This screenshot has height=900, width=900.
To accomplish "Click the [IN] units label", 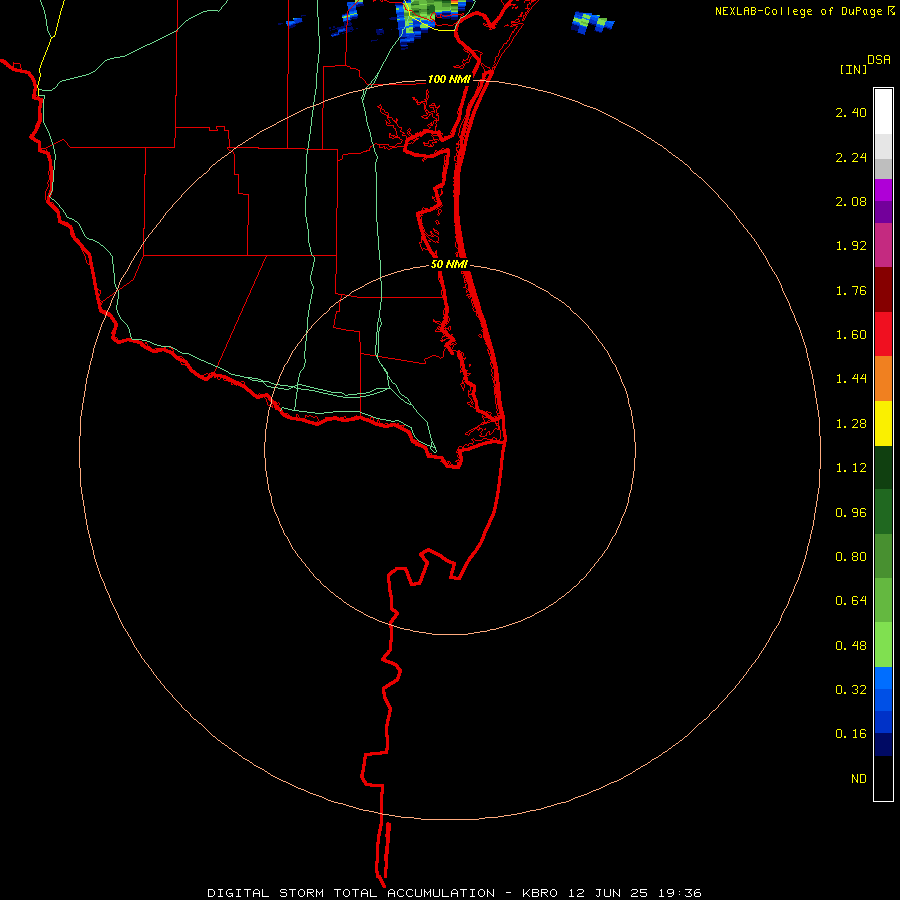I will point(853,69).
